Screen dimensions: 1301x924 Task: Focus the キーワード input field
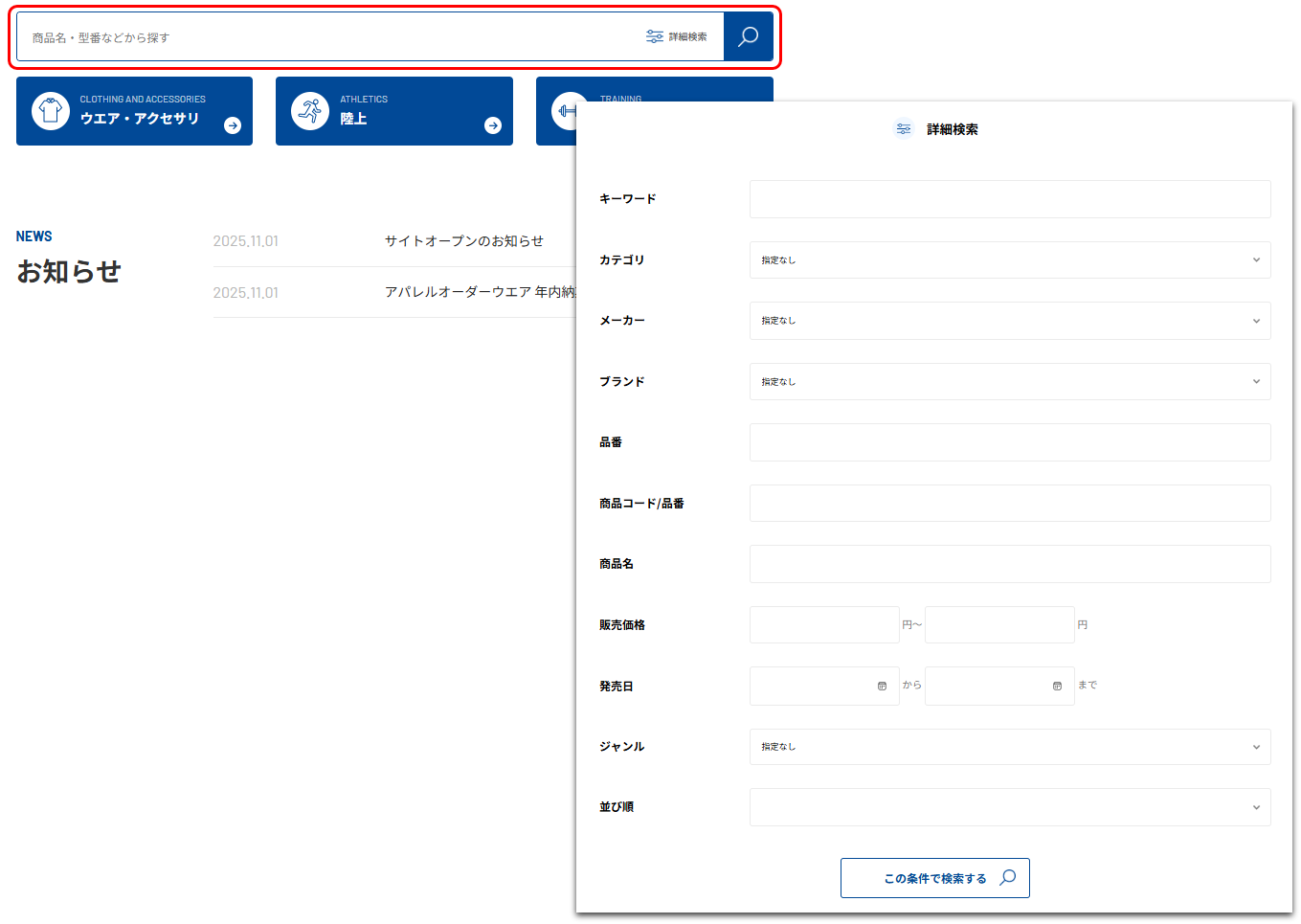click(1009, 199)
